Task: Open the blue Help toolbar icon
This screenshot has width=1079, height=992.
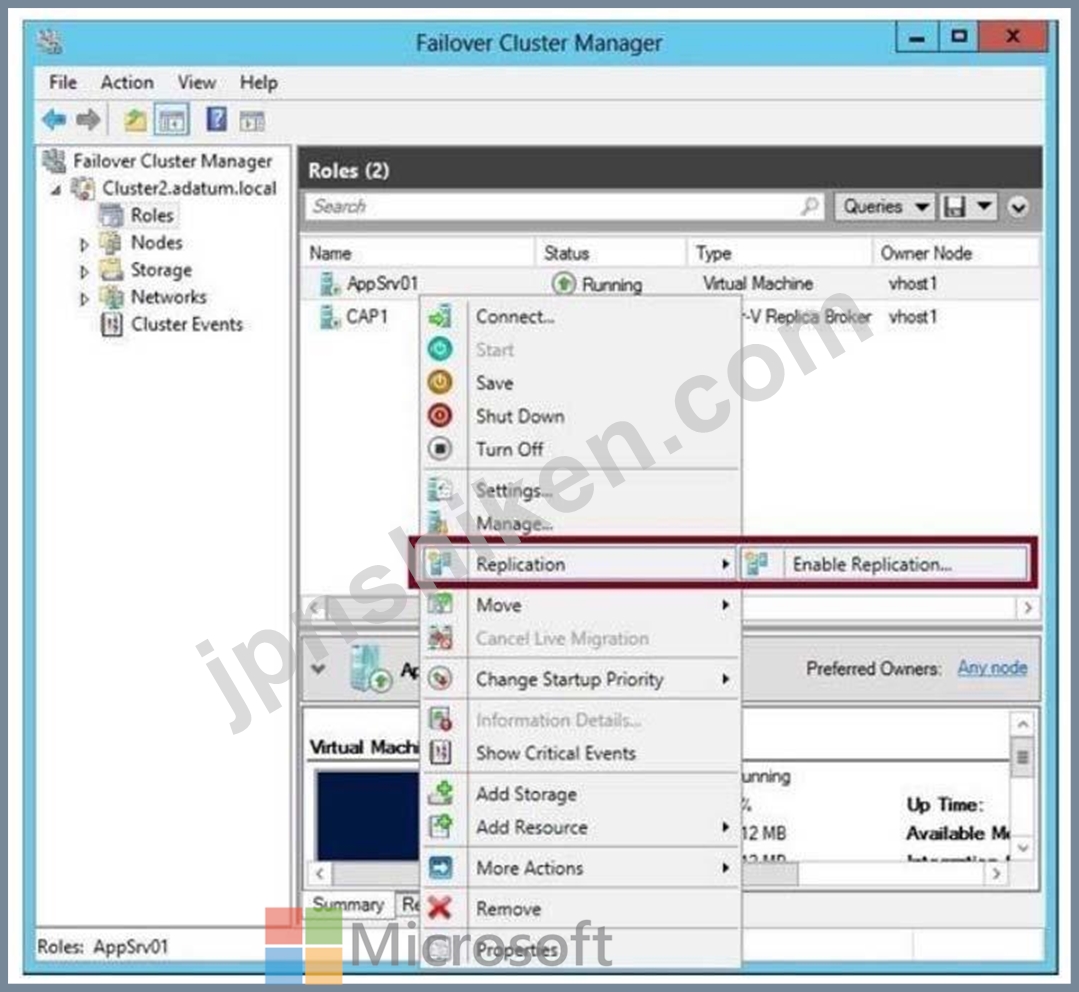Action: pos(216,120)
